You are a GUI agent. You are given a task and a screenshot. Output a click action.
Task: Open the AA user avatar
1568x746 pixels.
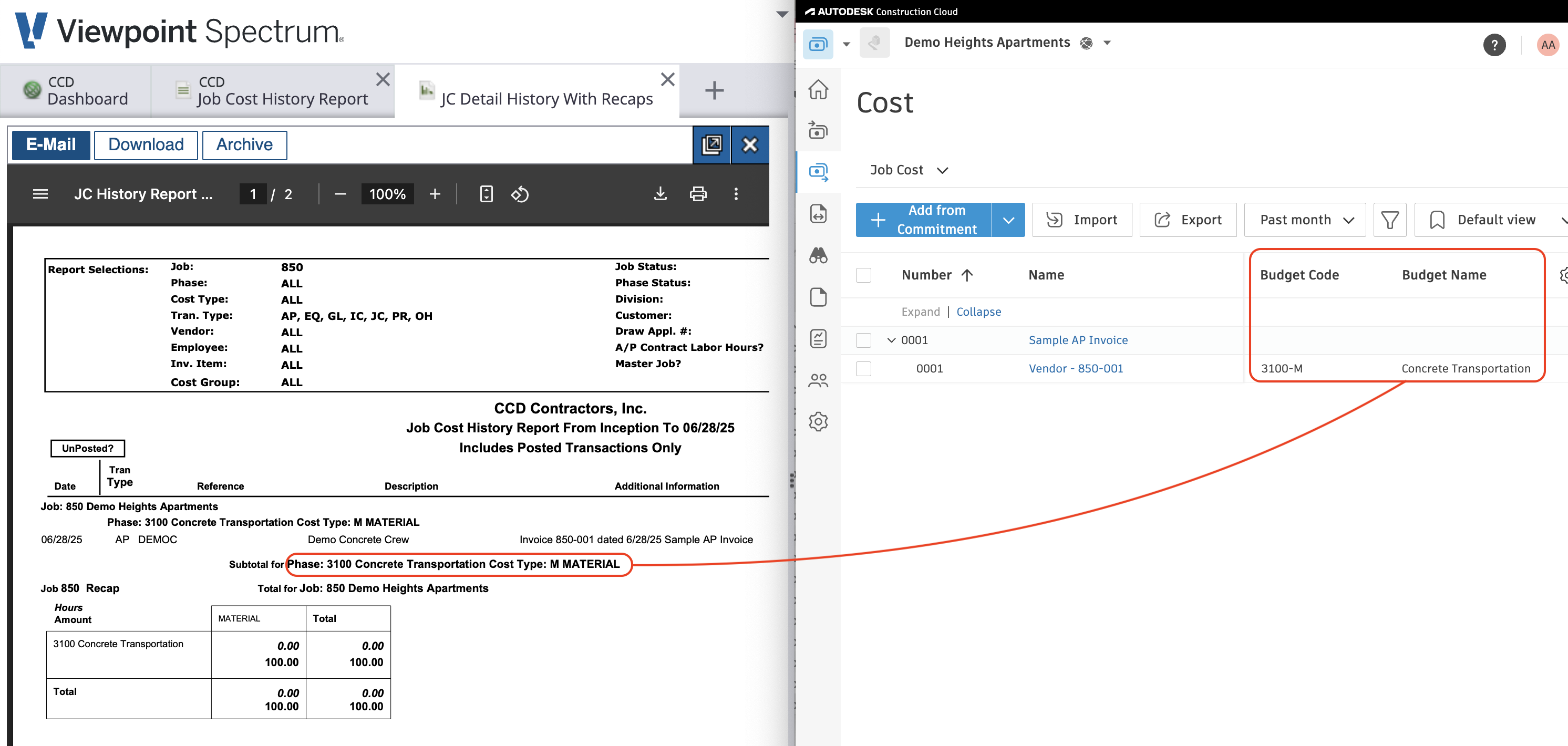coord(1548,45)
